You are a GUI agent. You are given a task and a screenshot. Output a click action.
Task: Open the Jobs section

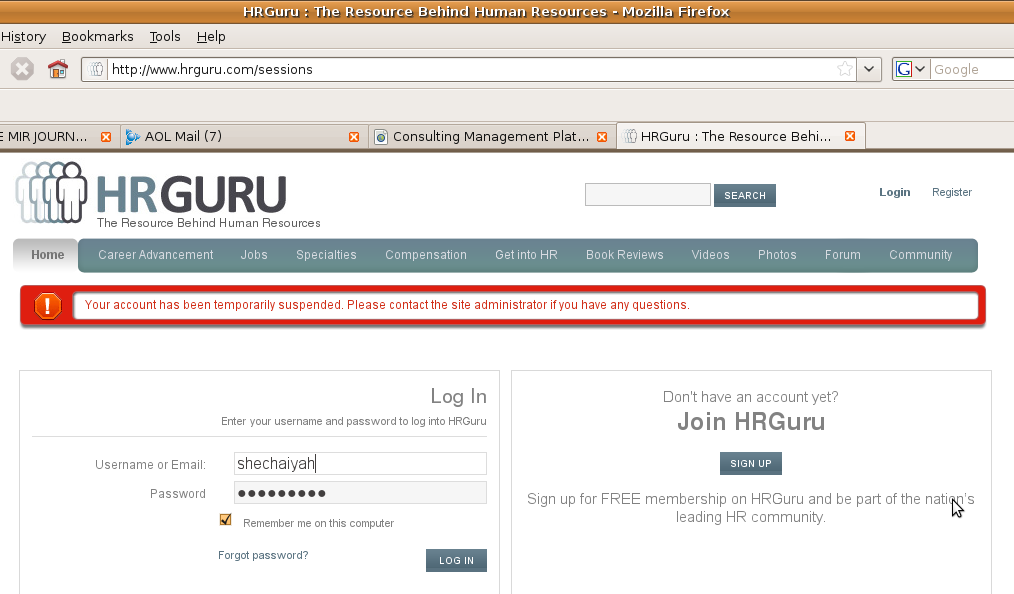254,255
